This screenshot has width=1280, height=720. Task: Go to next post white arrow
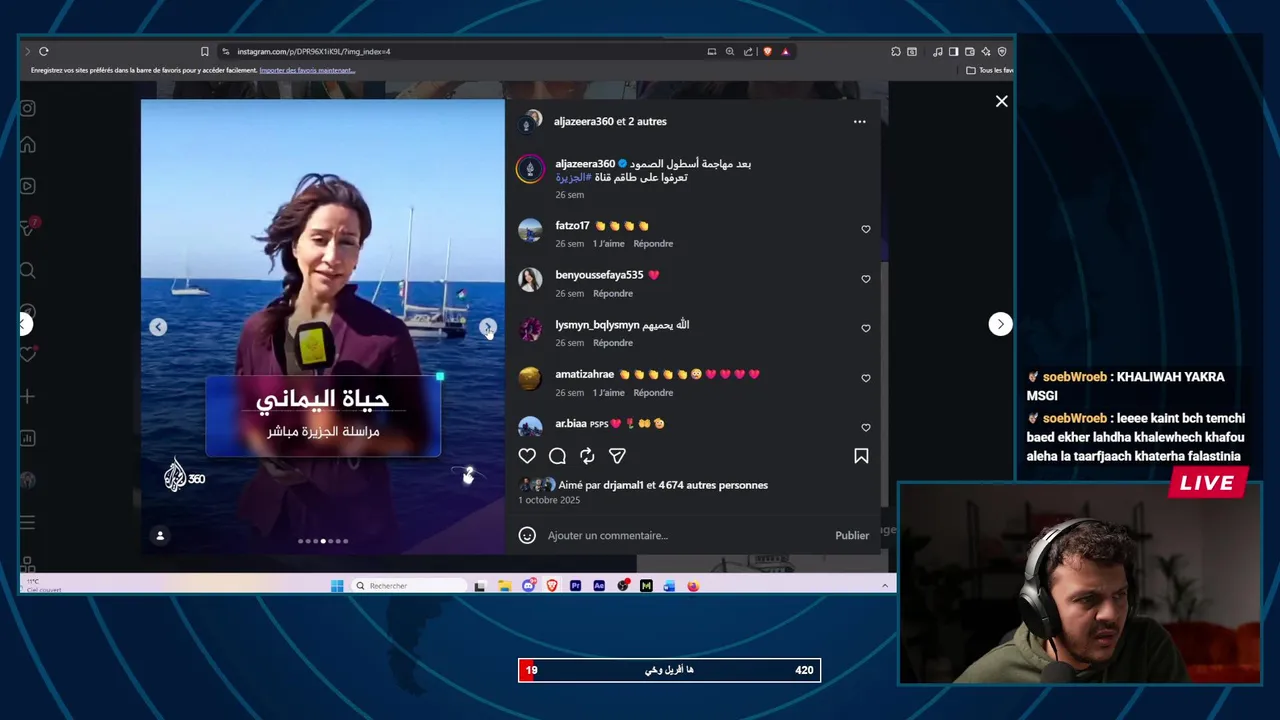tap(1000, 324)
